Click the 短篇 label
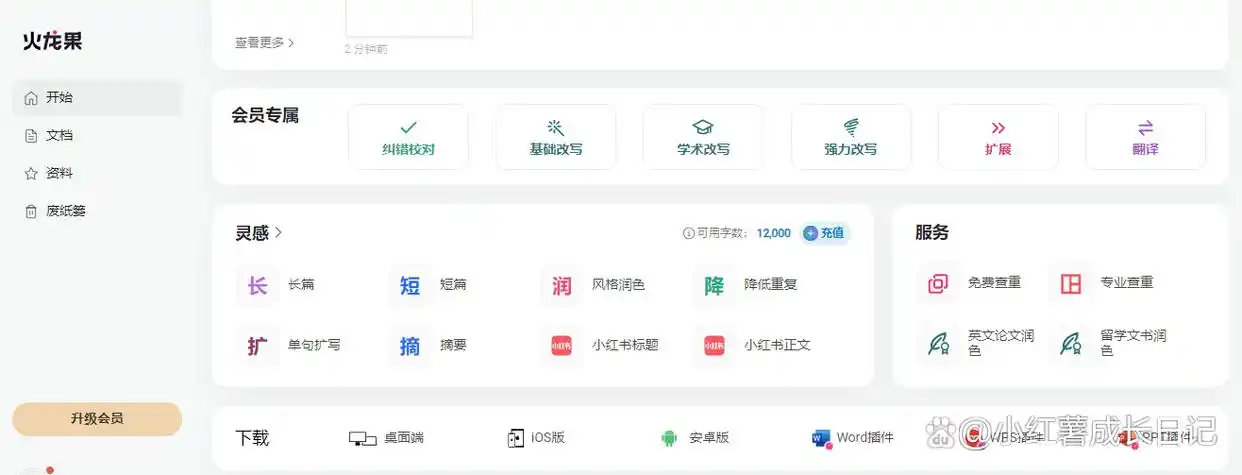 click(453, 285)
